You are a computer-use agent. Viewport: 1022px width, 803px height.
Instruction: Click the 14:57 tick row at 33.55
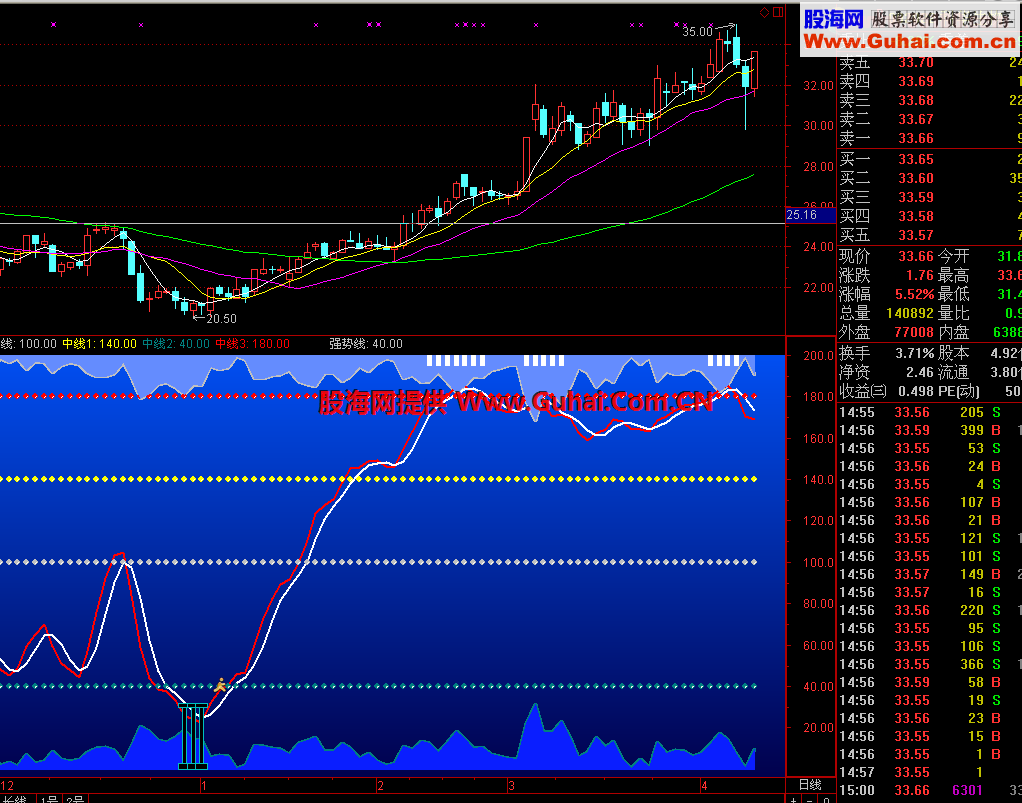[929, 772]
